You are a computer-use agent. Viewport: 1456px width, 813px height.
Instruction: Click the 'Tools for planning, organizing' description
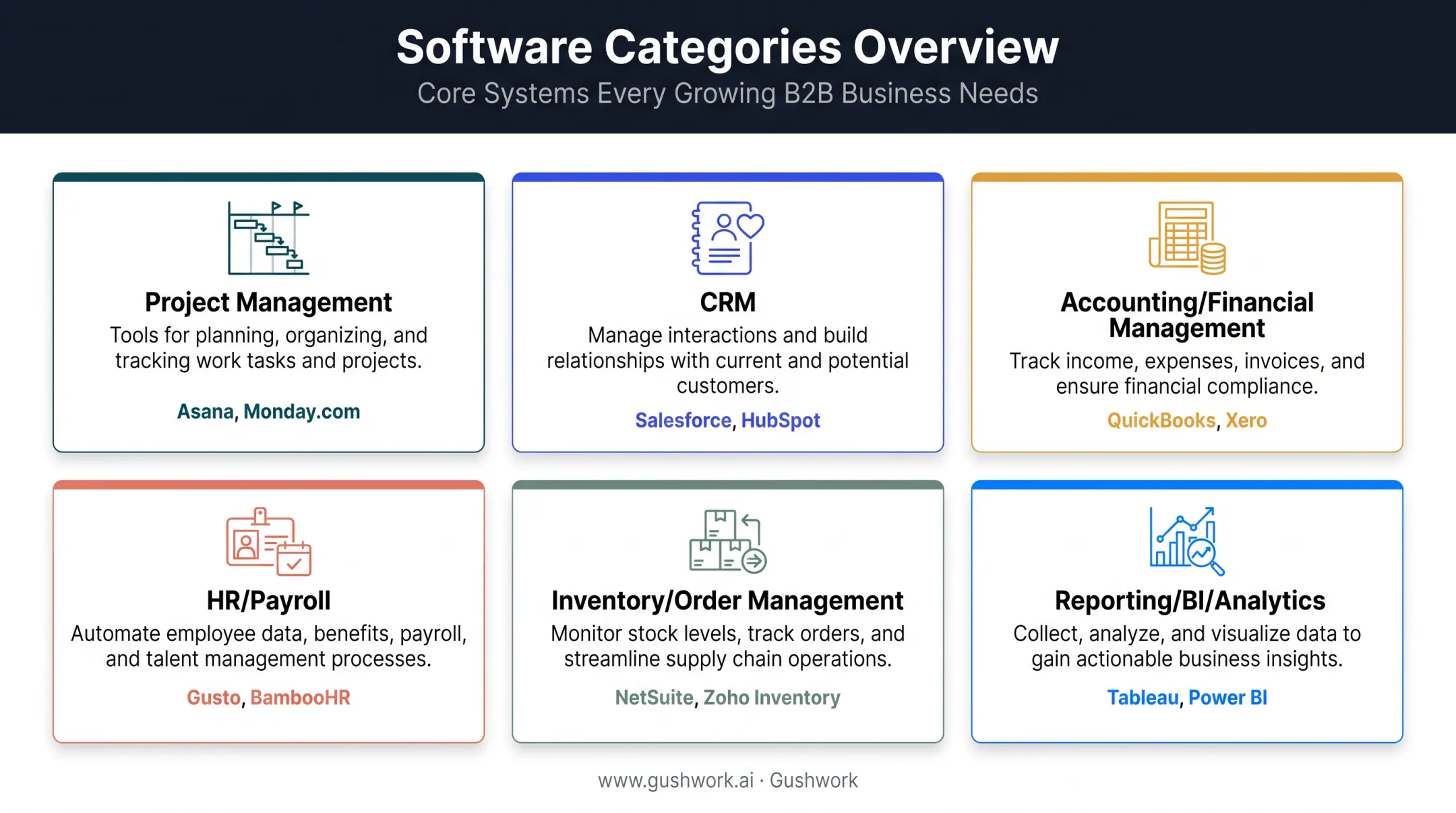click(x=268, y=348)
